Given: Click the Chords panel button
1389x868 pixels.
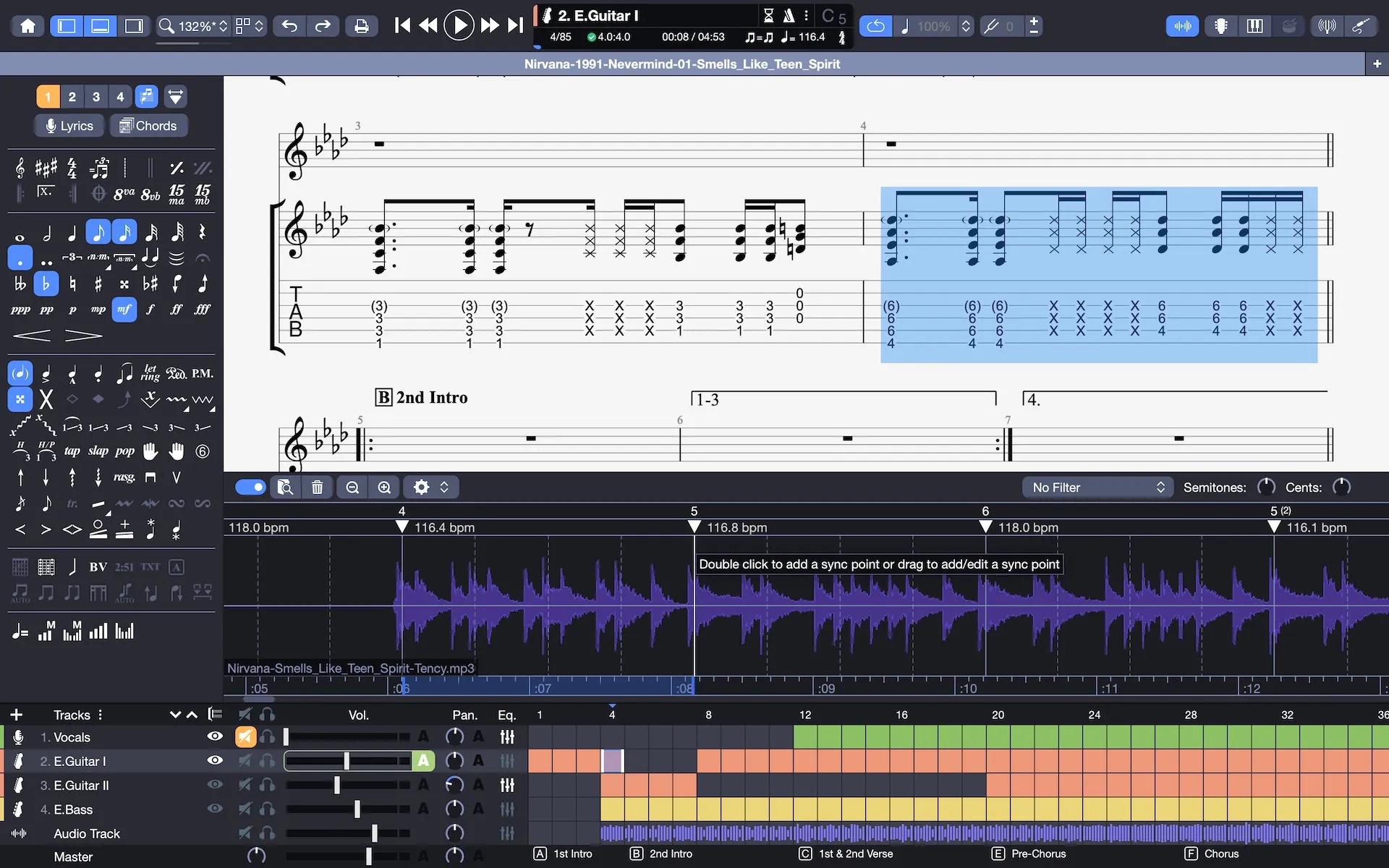Looking at the screenshot, I should click(147, 125).
